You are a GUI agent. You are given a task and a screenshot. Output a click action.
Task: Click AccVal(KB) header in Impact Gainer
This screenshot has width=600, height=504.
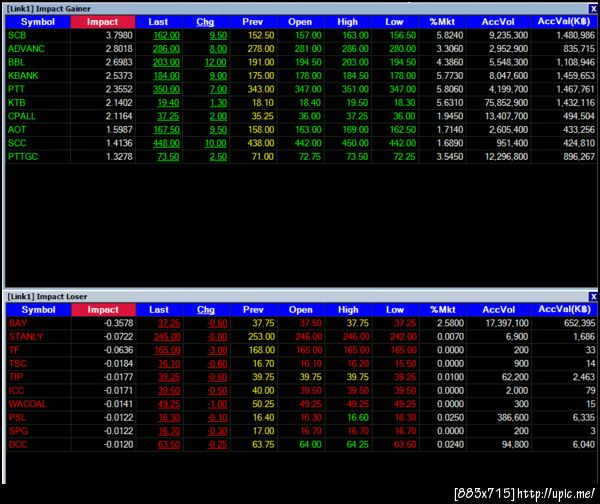564,22
